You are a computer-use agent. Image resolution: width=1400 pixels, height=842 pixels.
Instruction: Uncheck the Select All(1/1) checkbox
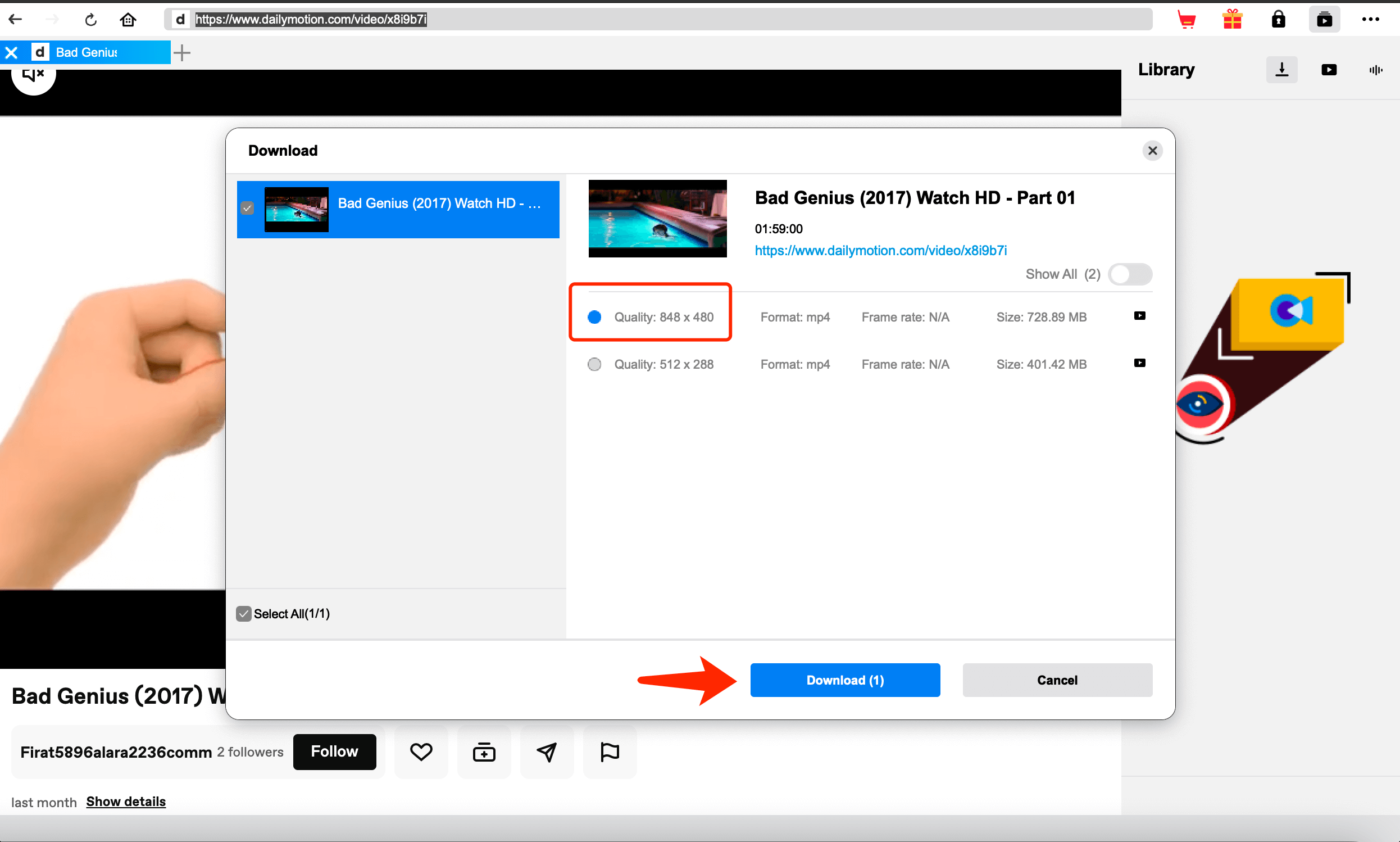click(x=244, y=614)
